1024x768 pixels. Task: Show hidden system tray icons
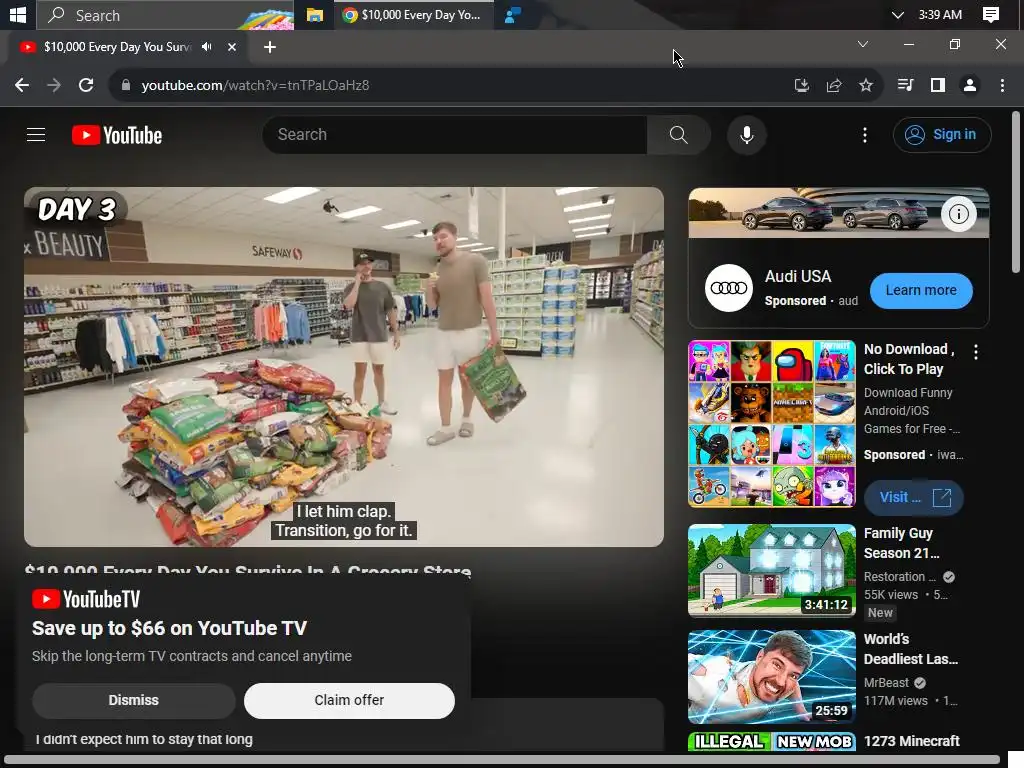pos(898,15)
